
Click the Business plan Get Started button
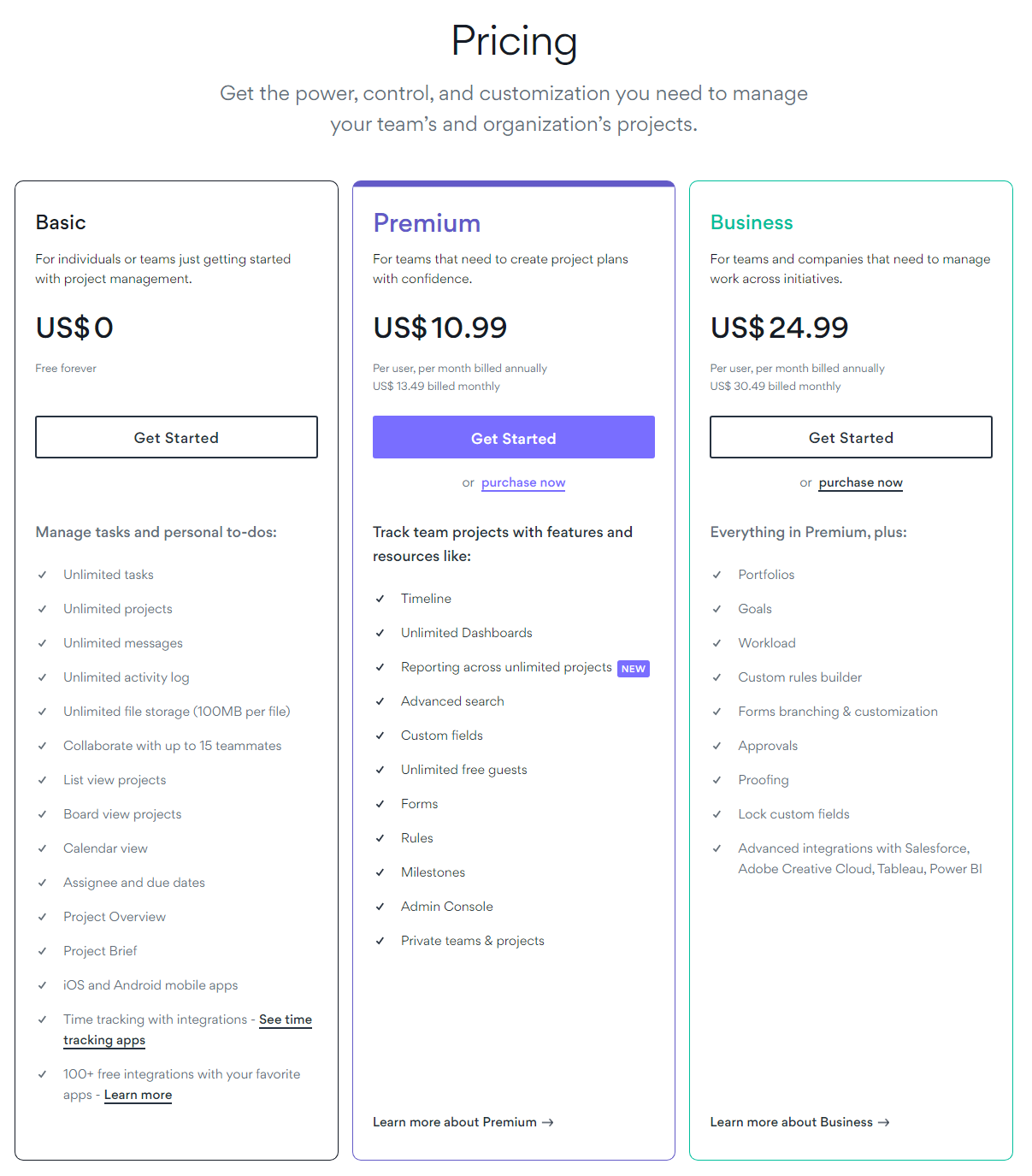(851, 437)
